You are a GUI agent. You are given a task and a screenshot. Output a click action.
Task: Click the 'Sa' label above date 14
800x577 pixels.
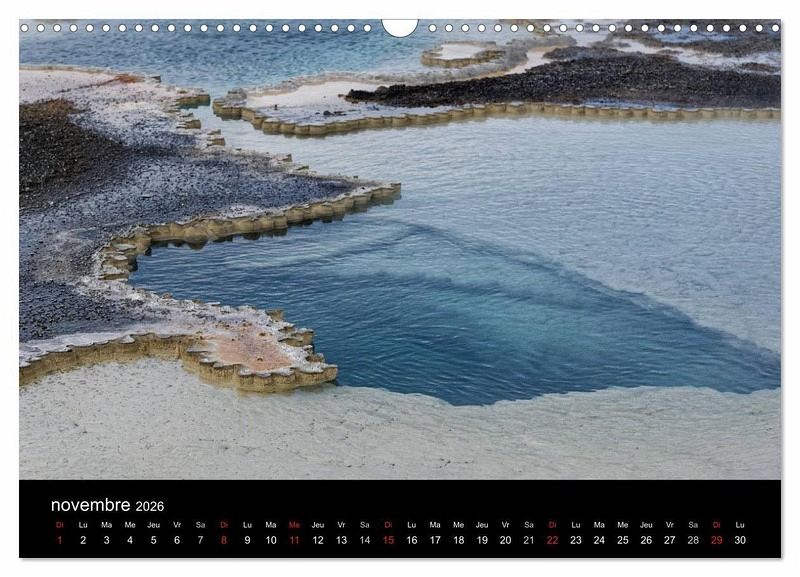(x=365, y=524)
